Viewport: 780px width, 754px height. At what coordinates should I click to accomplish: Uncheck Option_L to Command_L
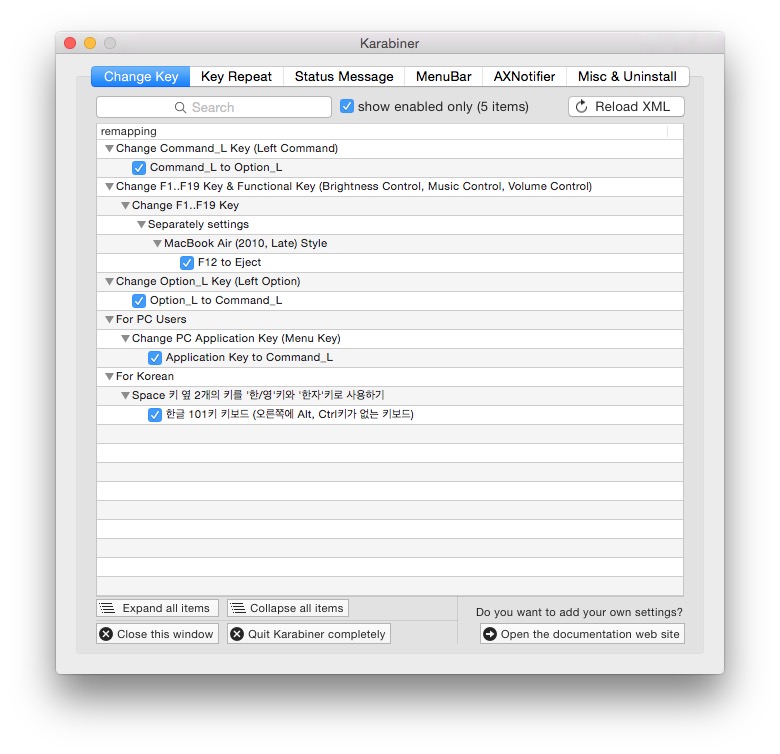coord(139,300)
